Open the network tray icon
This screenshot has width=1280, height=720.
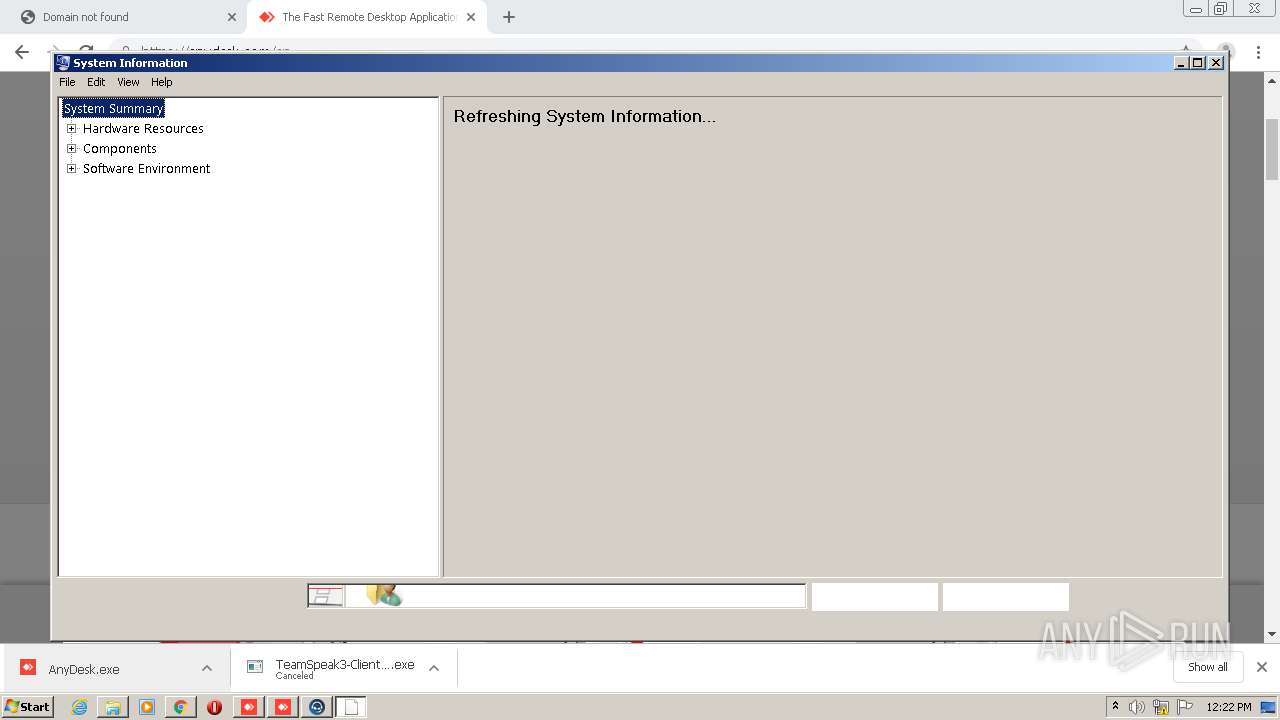[1161, 707]
